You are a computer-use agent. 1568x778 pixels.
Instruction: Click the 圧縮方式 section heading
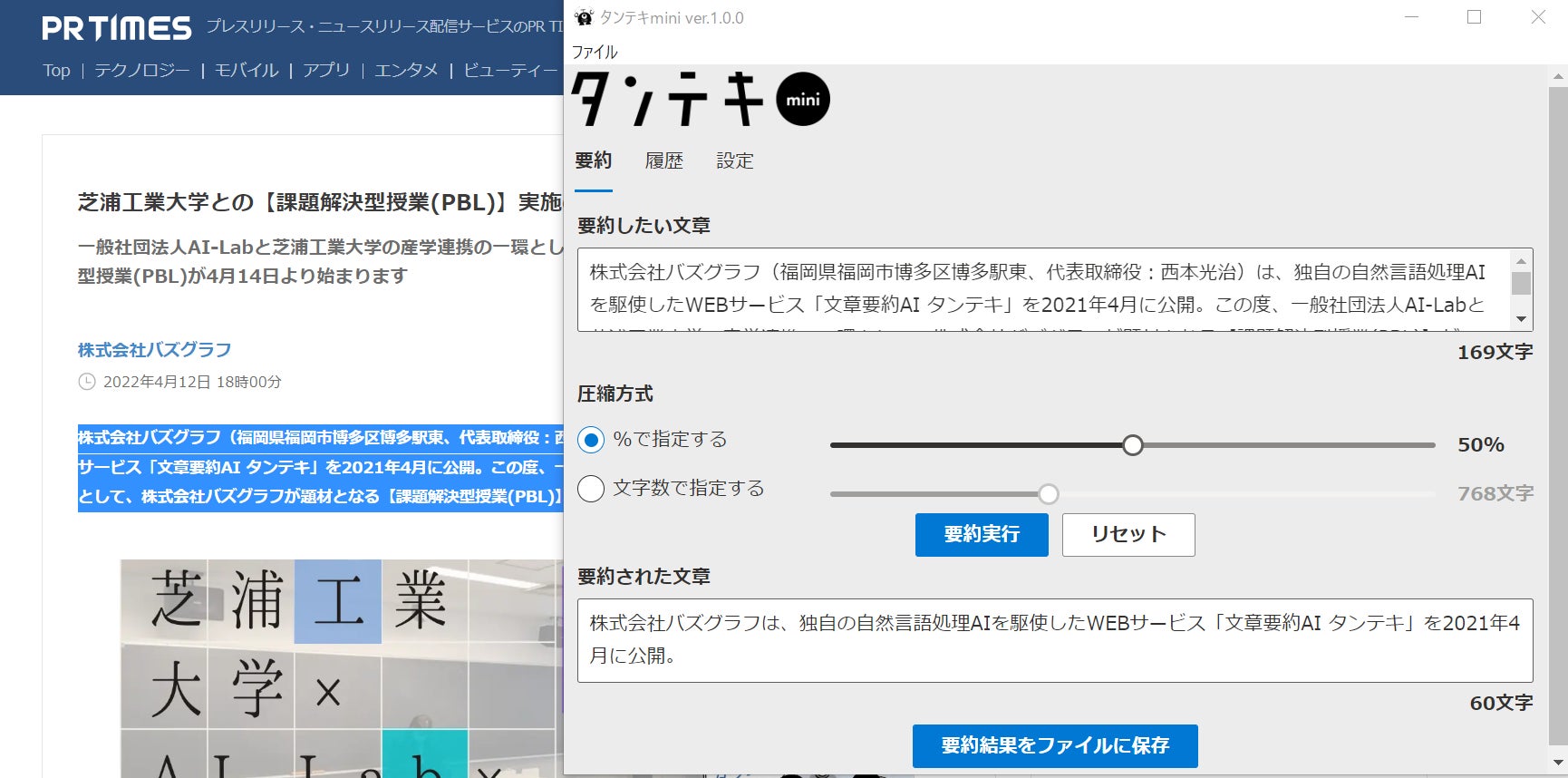pos(615,394)
